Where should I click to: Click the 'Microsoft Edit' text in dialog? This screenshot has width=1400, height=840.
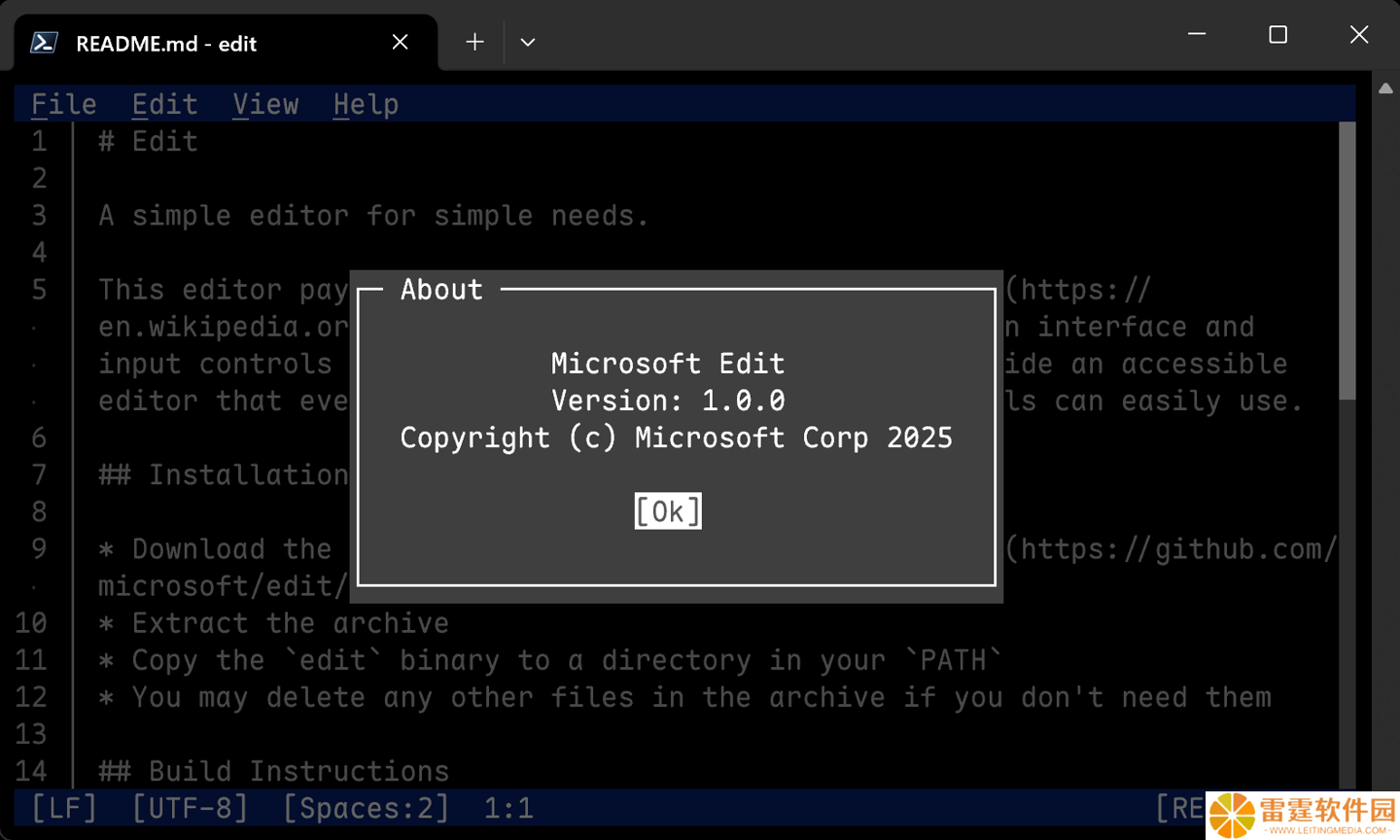point(668,364)
